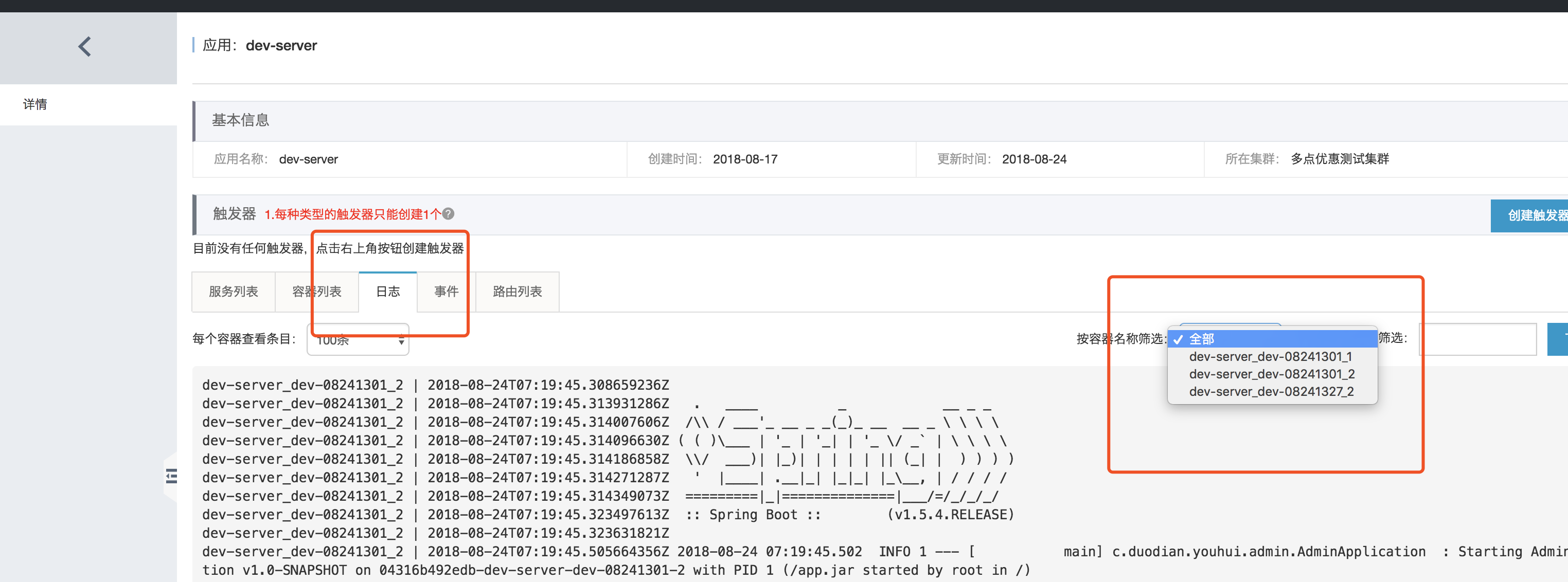Screen dimensions: 1568x582
Task: Open the 事件 tab
Action: pyautogui.click(x=446, y=292)
